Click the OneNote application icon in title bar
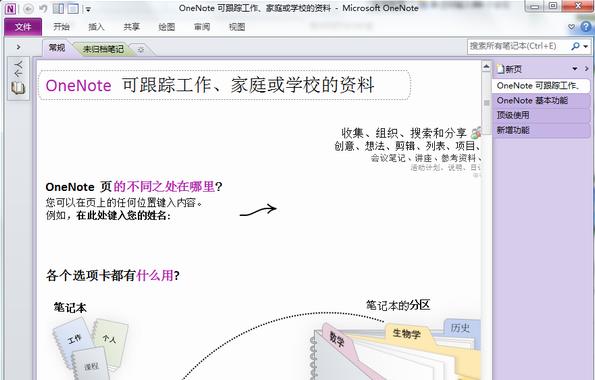595x380 pixels. (10, 9)
